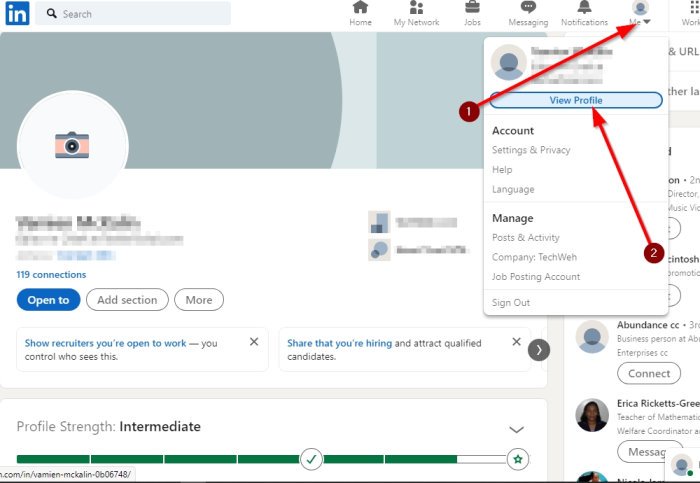Click the More button on profile
Screen dimensions: 700x483
(x=199, y=300)
